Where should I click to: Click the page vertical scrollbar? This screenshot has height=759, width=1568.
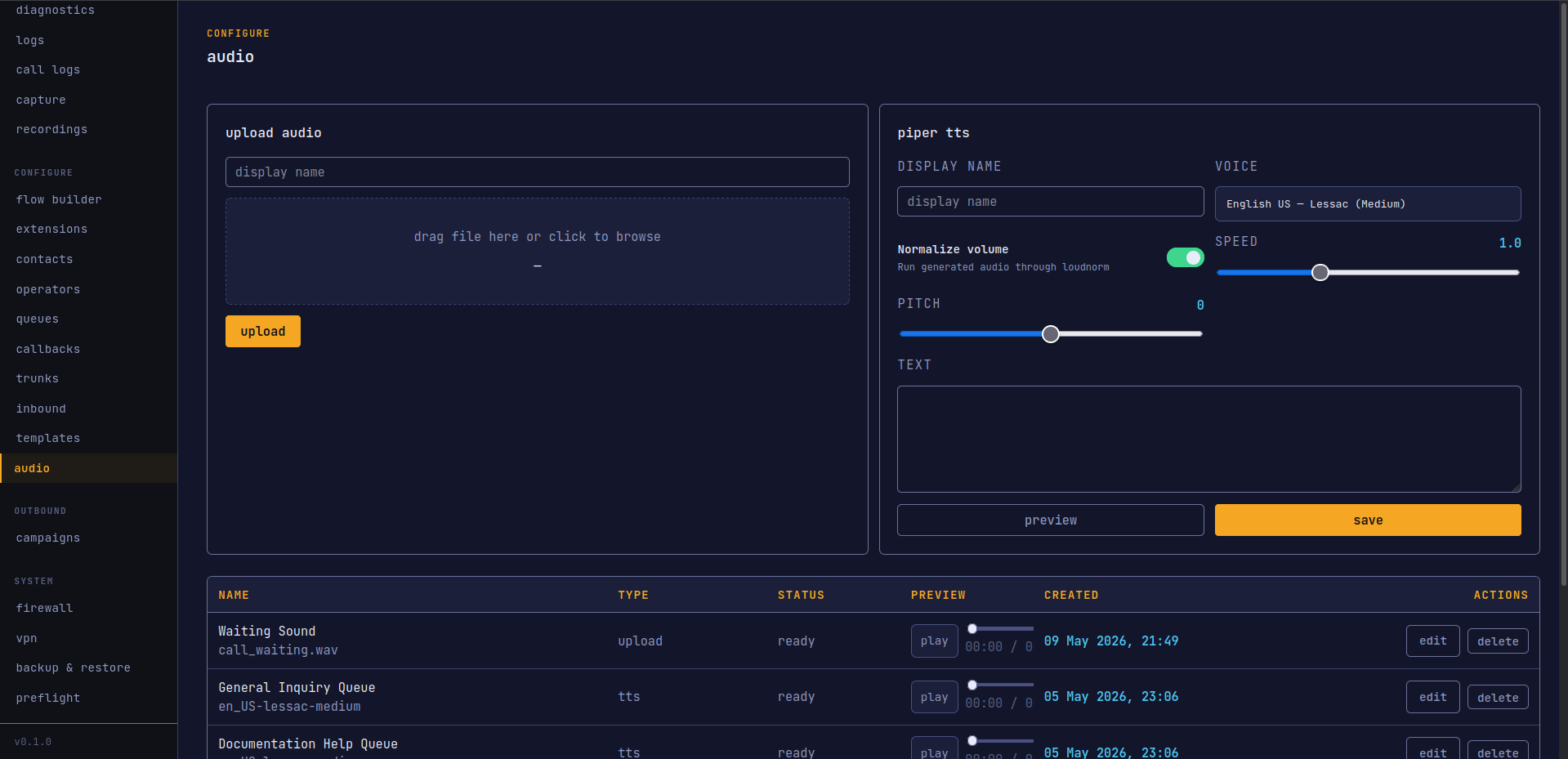click(x=1563, y=294)
